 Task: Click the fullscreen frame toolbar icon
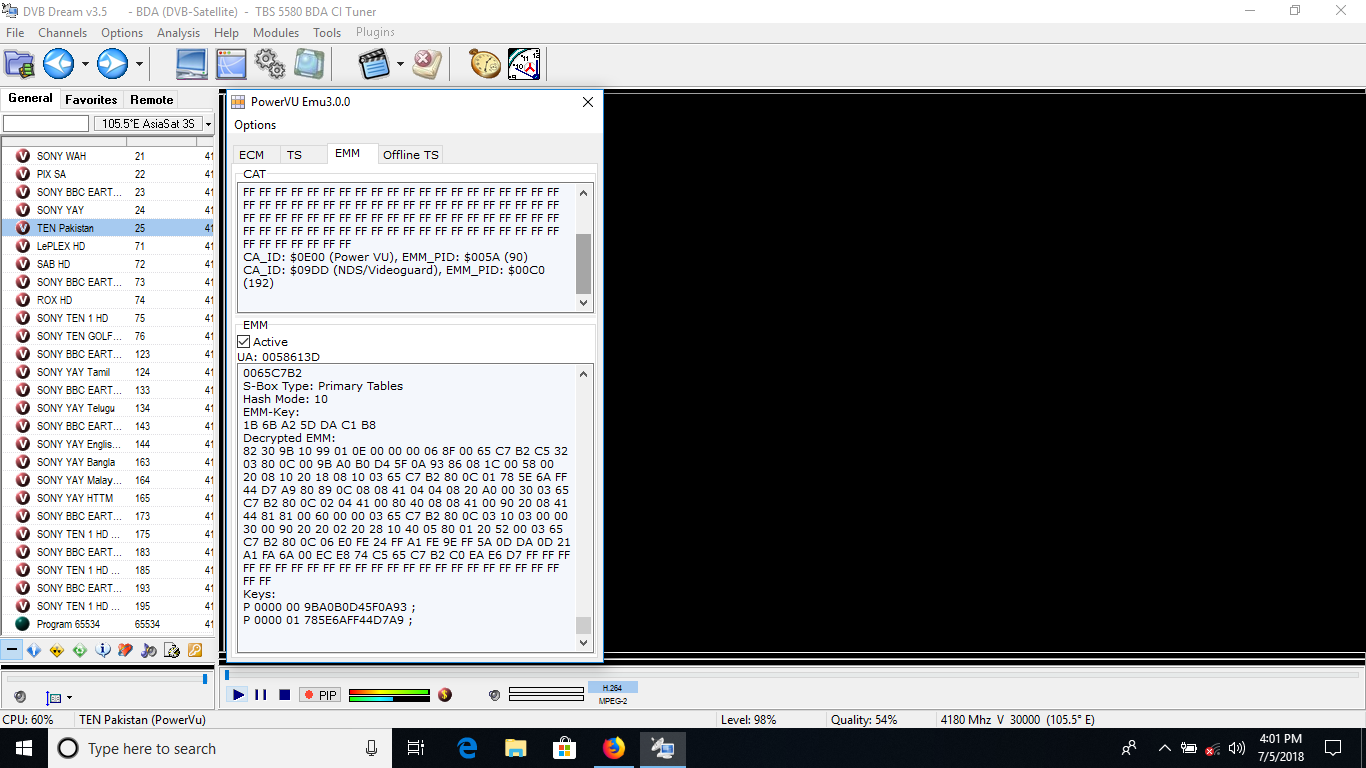pos(309,65)
